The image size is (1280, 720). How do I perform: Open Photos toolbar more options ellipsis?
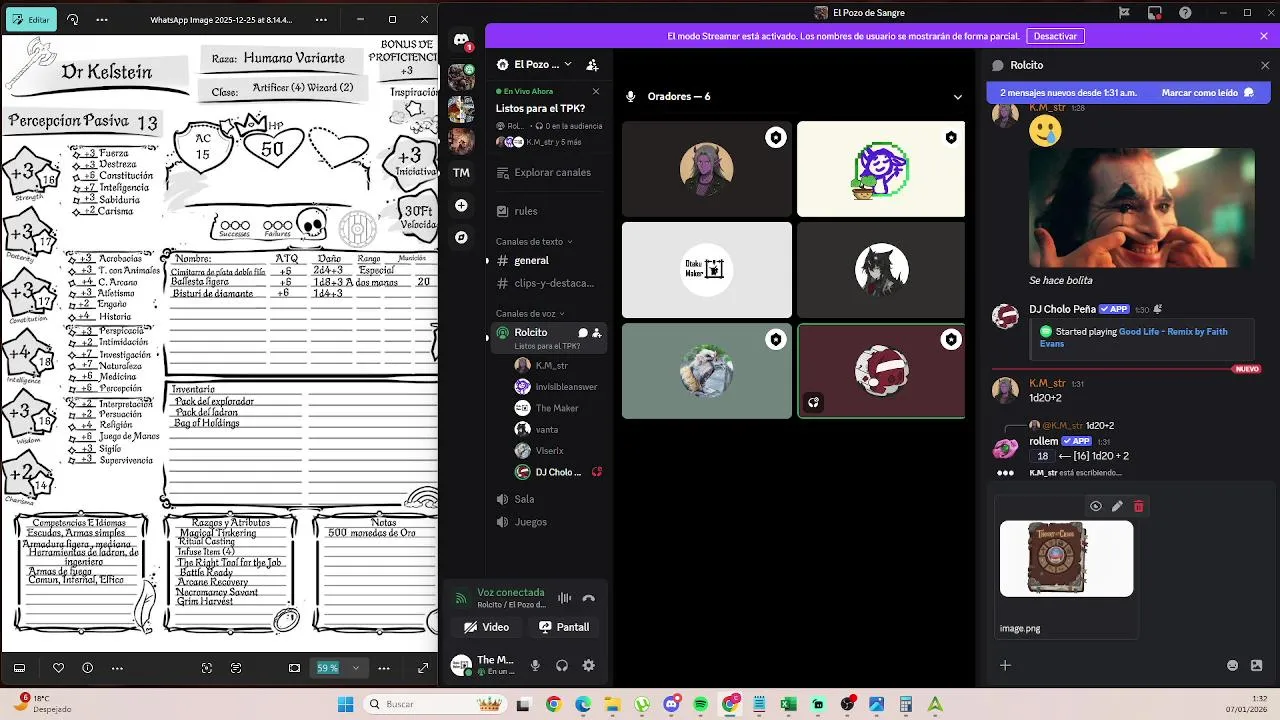(101, 19)
